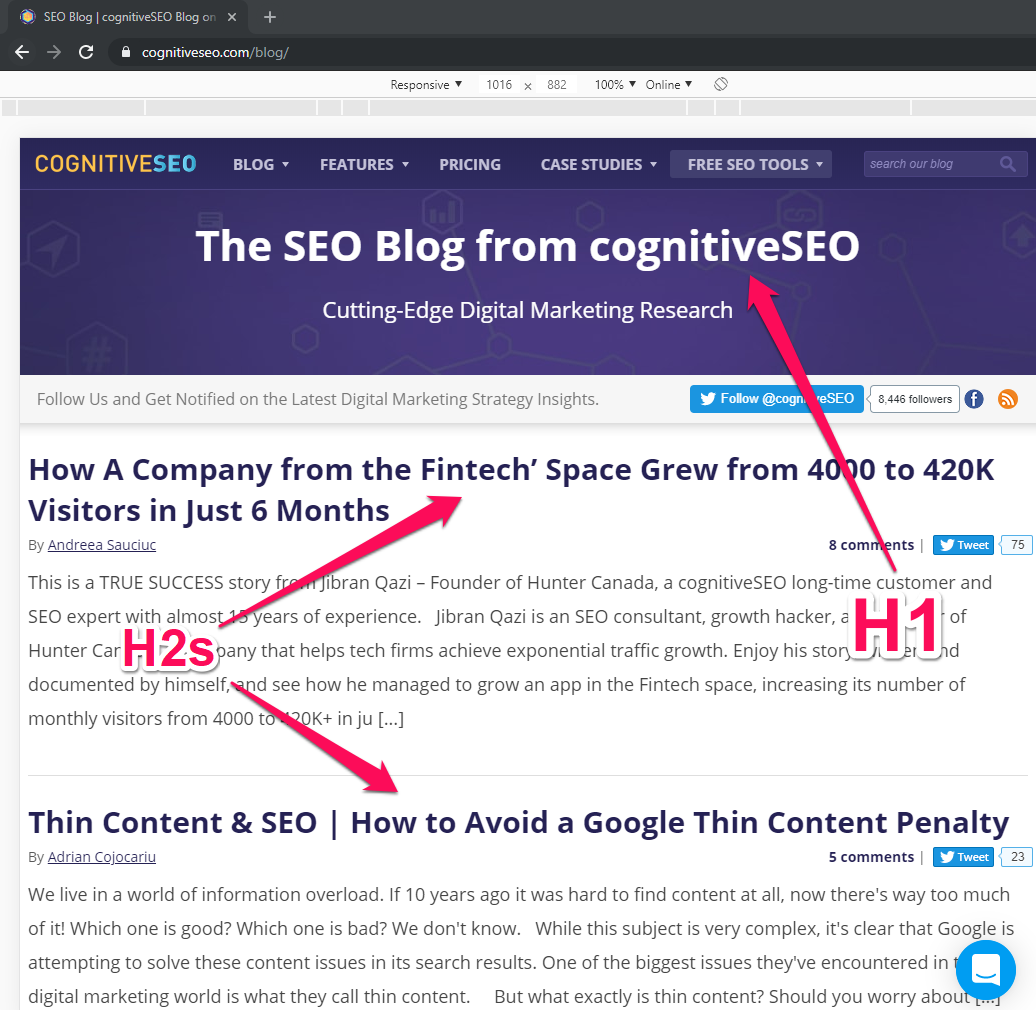Image resolution: width=1036 pixels, height=1010 pixels.
Task: Click the grayed forward navigation arrow
Action: [54, 51]
